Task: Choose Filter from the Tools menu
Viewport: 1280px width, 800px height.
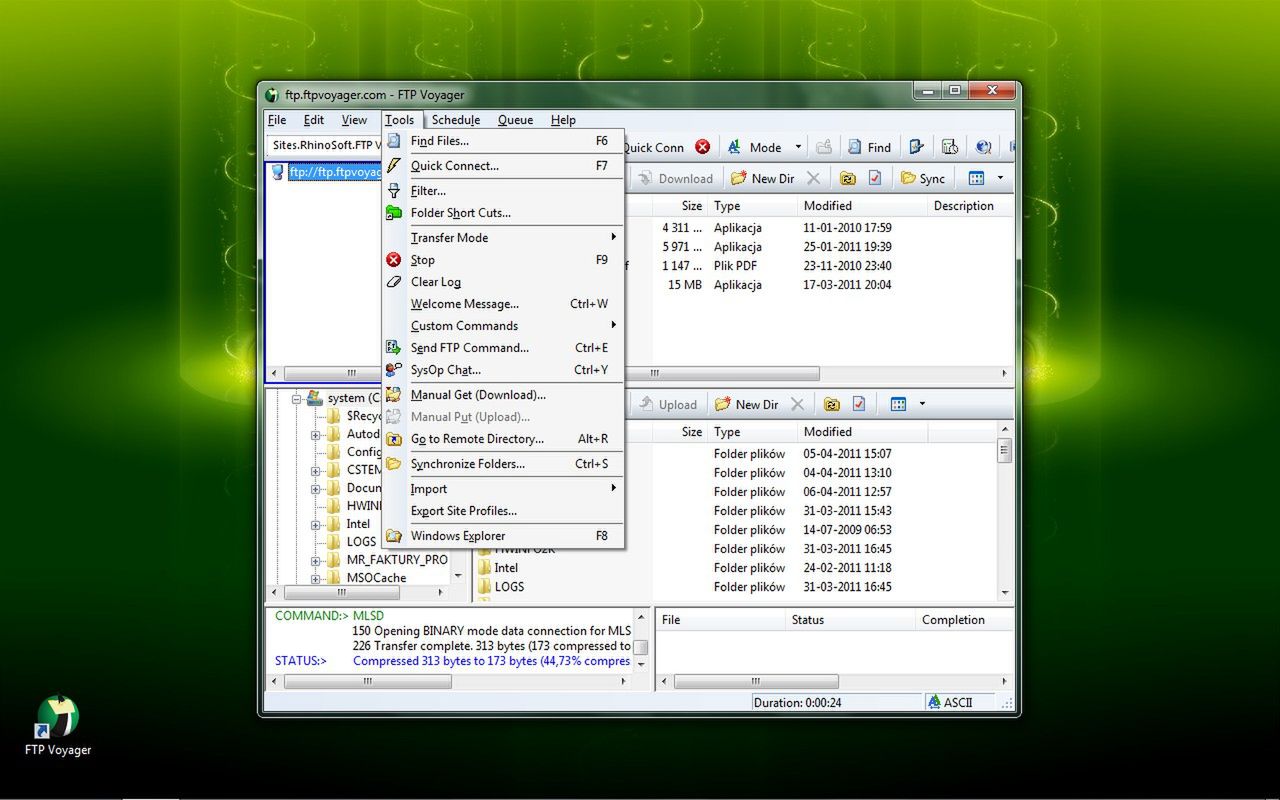Action: [503, 191]
